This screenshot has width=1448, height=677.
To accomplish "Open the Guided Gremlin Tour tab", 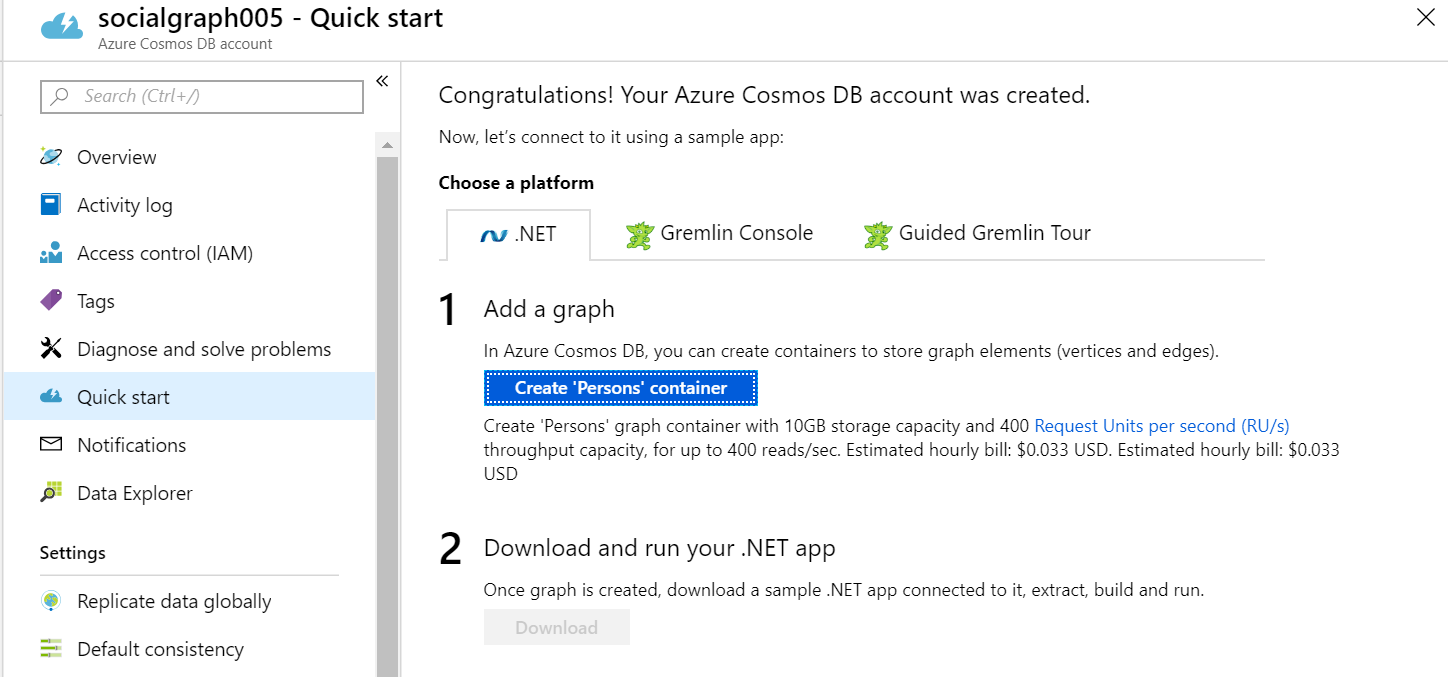I will click(977, 234).
